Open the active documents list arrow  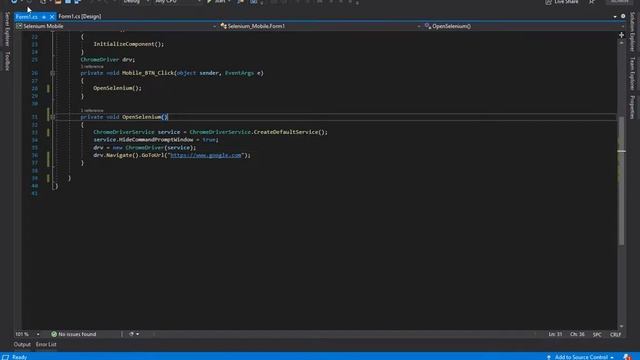615,17
